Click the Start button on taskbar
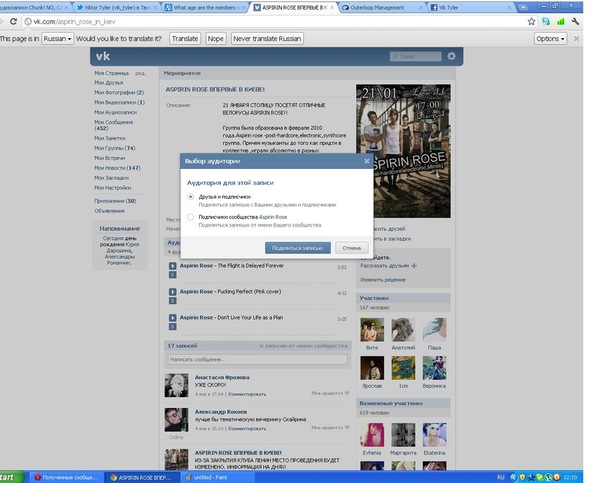 (11, 477)
